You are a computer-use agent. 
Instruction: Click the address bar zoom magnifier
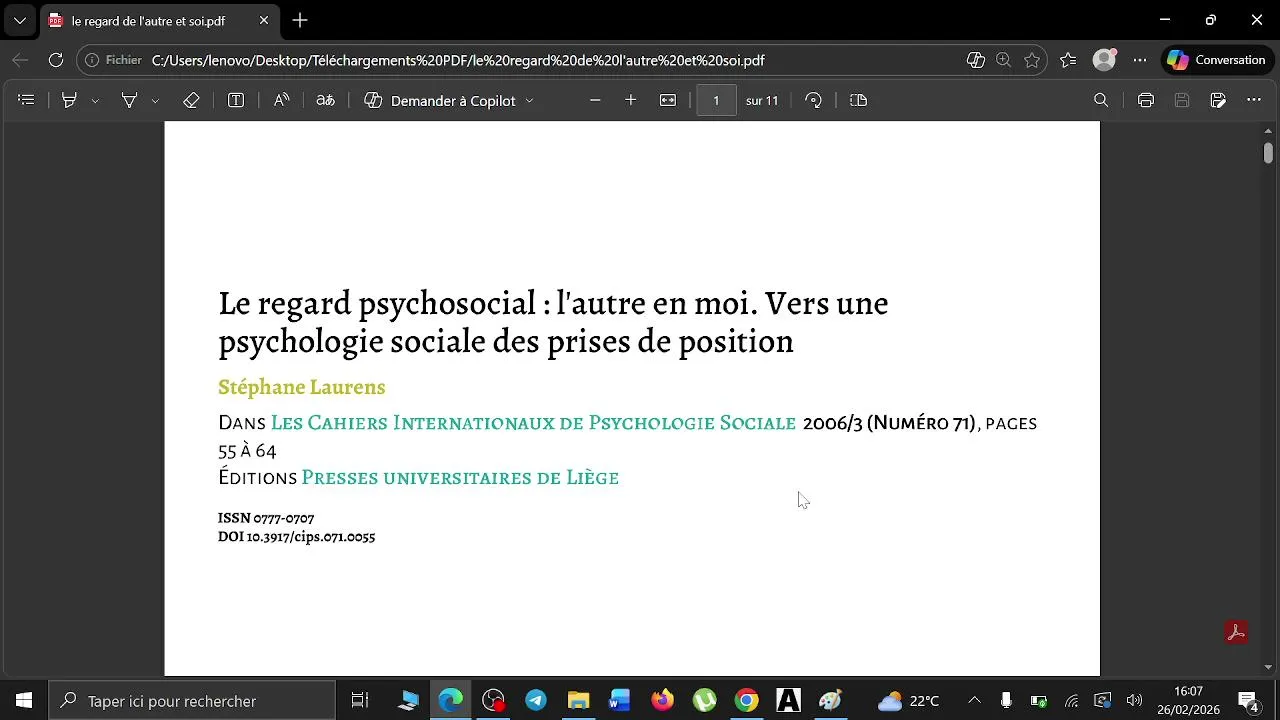pos(1004,60)
